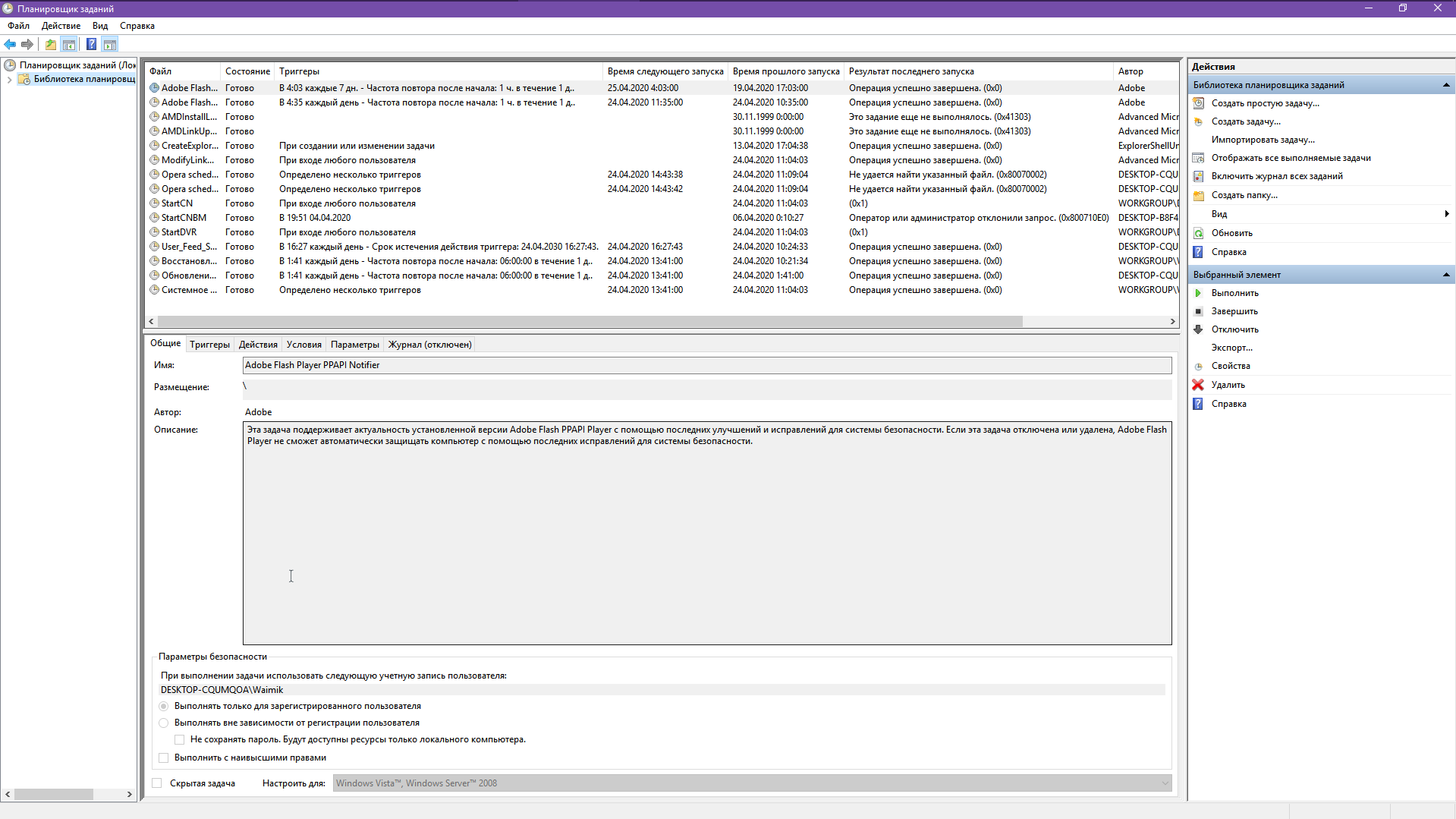Sort by the Время следующего запуска column header
This screenshot has height=819, width=1456.
(665, 71)
